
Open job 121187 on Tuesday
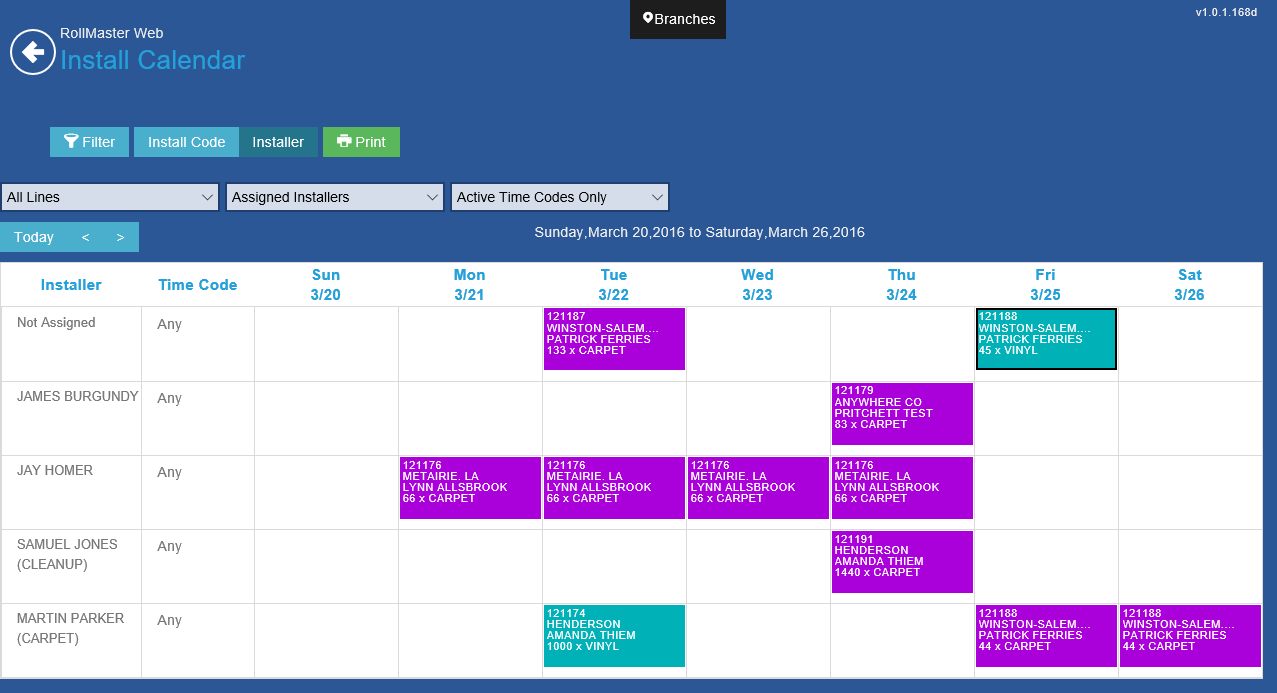point(614,339)
